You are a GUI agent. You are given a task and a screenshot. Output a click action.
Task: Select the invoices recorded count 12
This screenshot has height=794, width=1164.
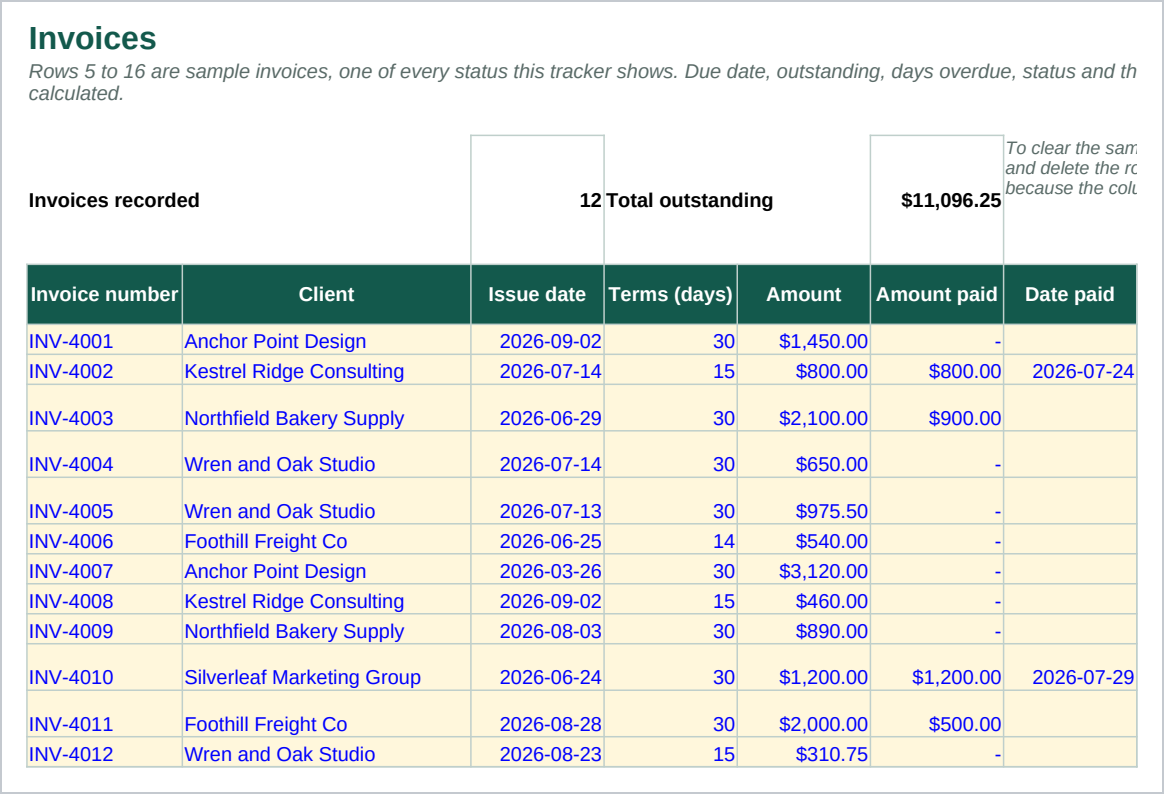(537, 200)
